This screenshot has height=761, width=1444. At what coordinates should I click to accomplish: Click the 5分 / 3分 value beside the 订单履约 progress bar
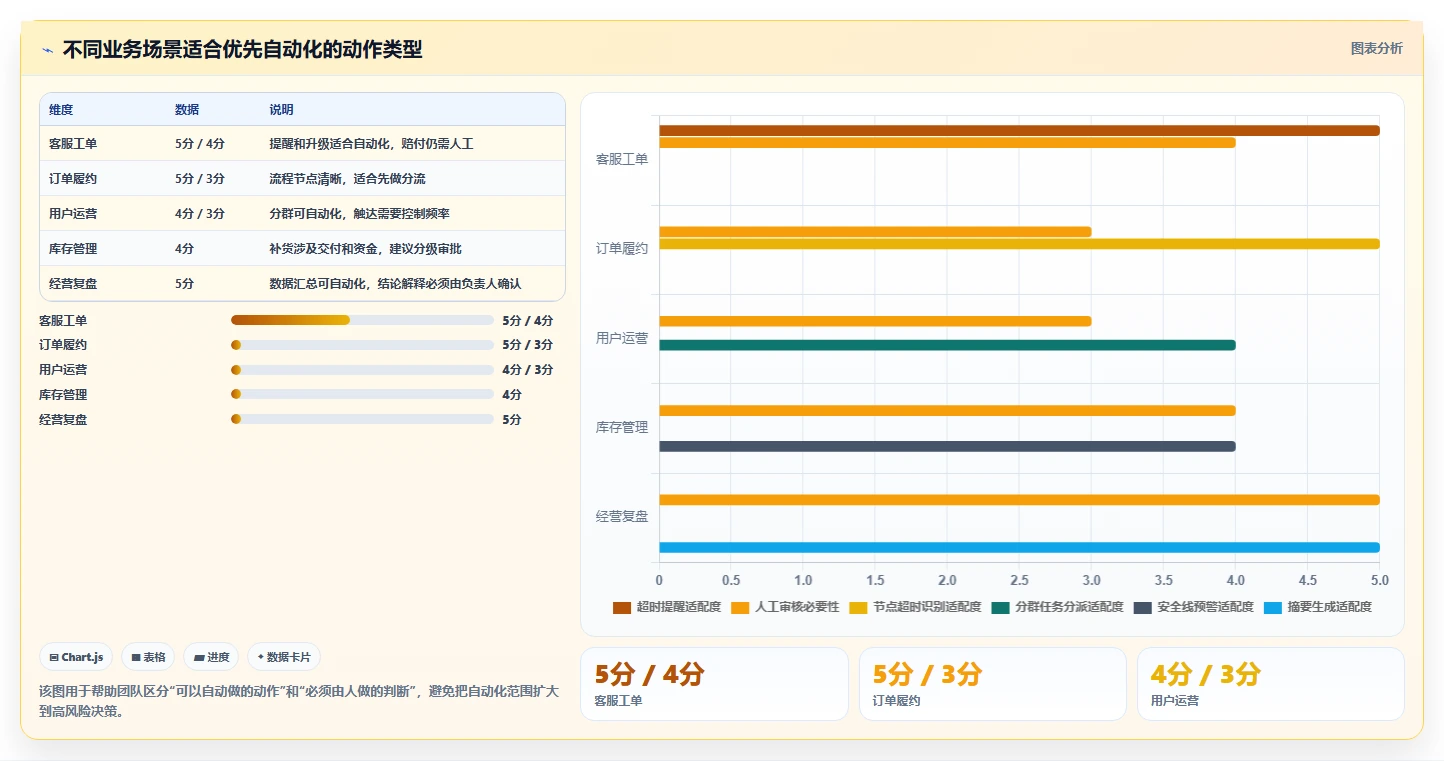click(x=527, y=345)
